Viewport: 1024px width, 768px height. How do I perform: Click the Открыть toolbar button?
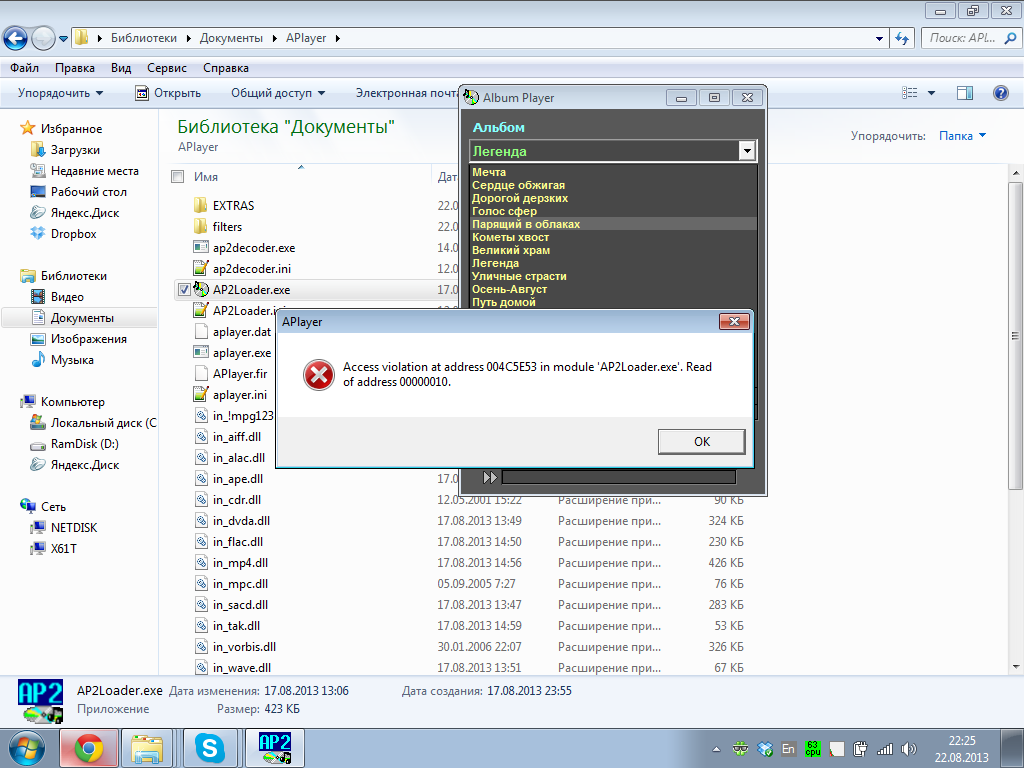point(168,93)
